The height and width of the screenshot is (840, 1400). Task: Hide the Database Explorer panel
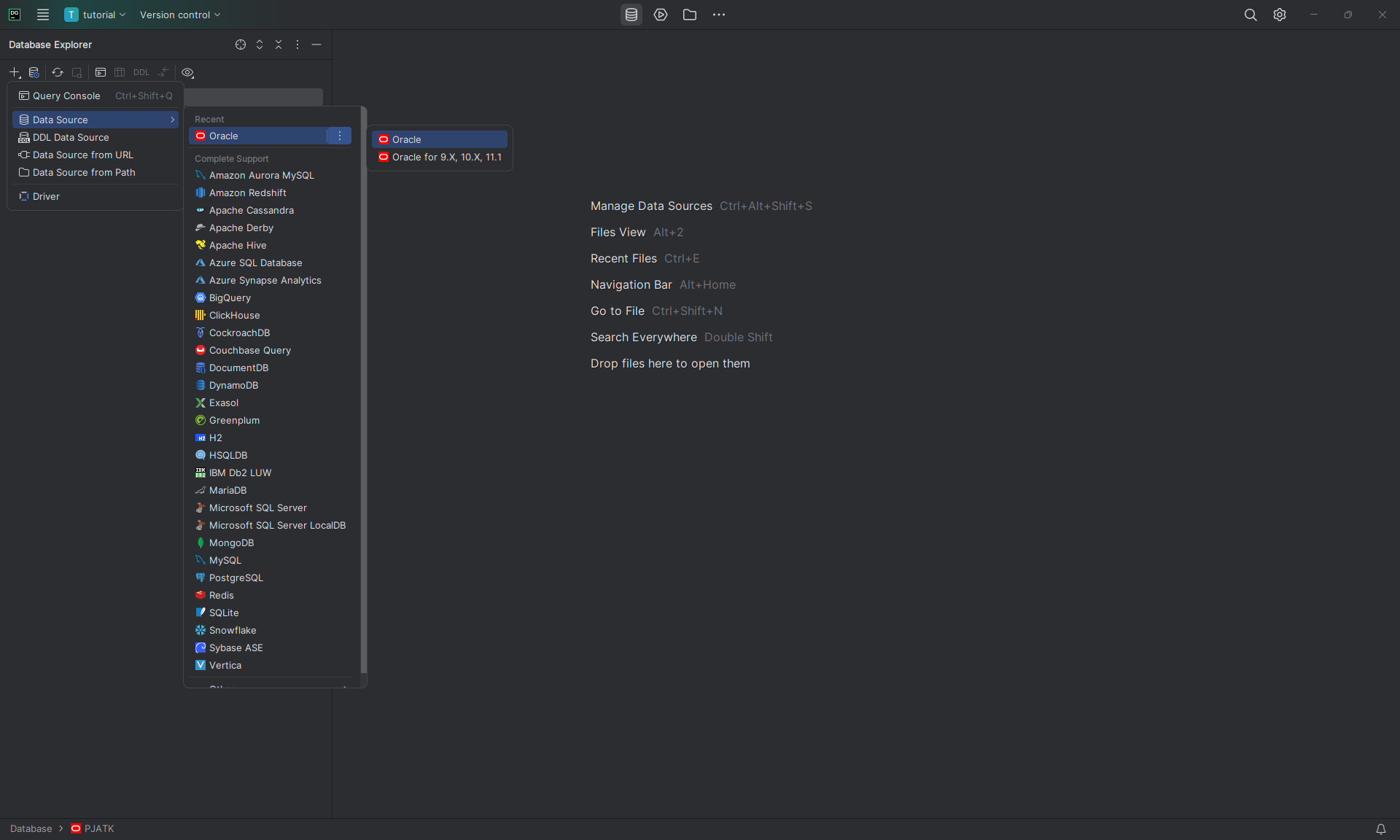[x=316, y=44]
